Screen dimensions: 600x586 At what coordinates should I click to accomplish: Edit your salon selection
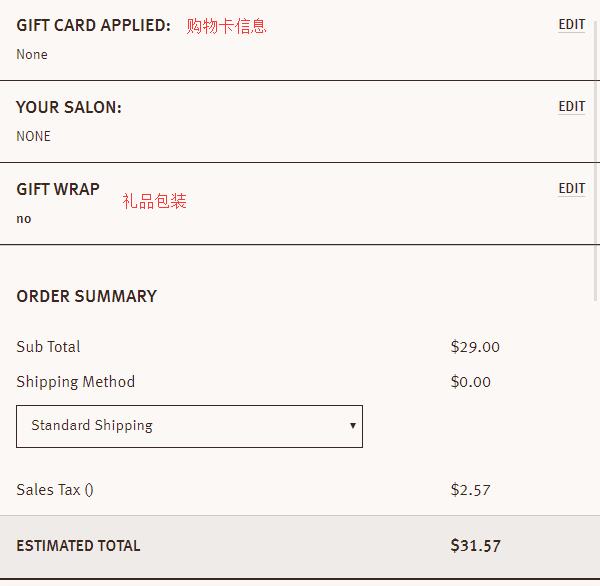coord(571,107)
